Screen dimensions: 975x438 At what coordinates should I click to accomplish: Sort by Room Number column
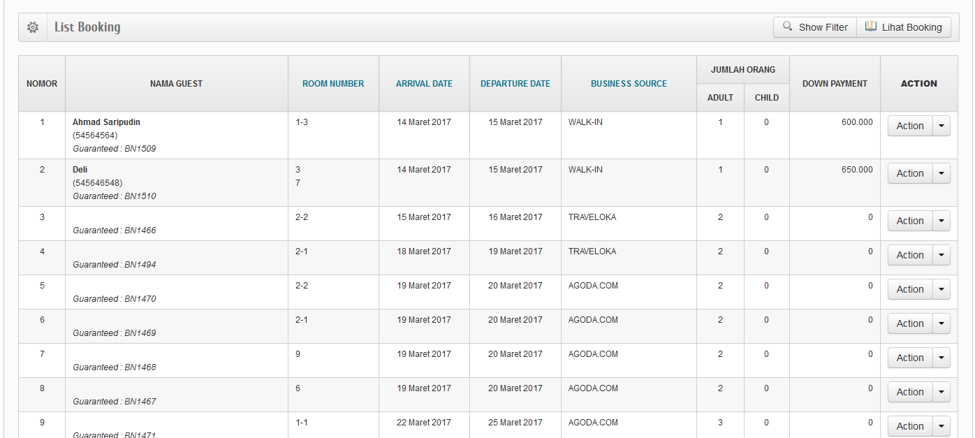pyautogui.click(x=333, y=84)
